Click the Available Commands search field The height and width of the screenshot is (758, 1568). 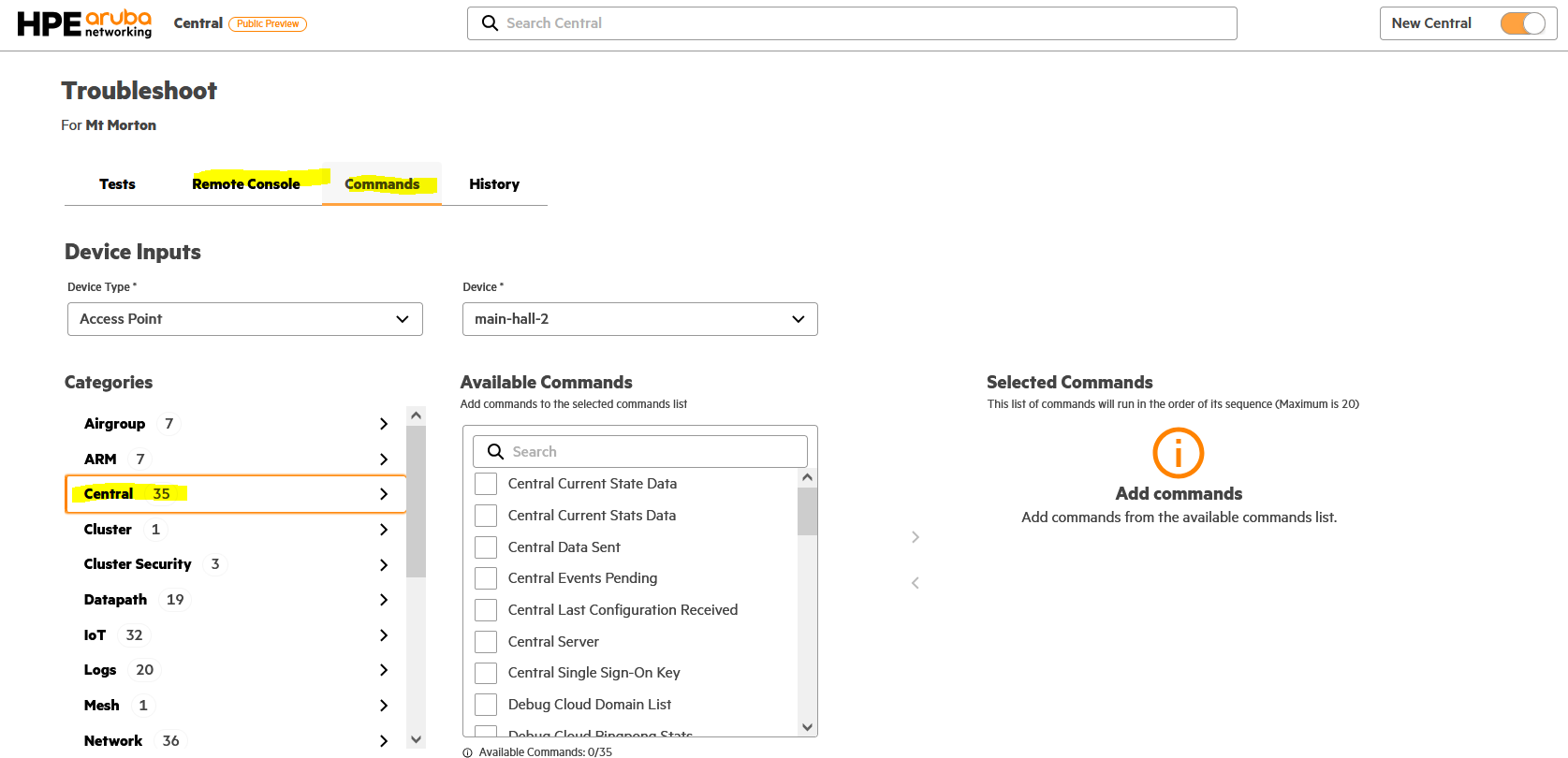click(640, 452)
